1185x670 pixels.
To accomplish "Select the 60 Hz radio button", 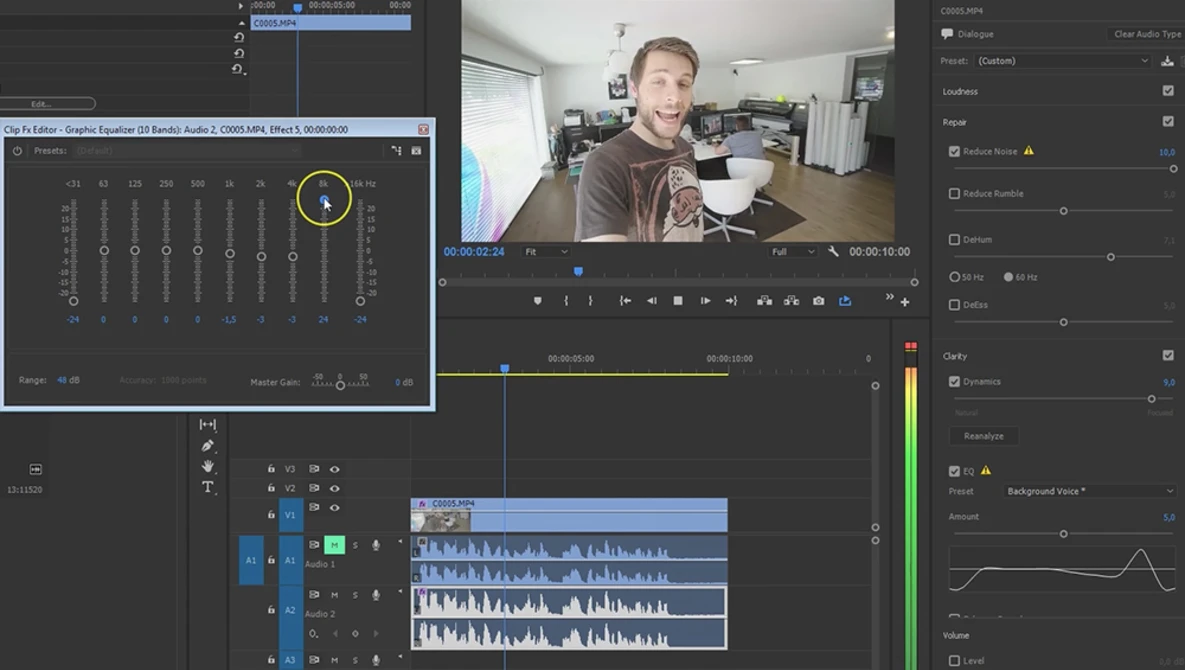I will tap(1008, 277).
